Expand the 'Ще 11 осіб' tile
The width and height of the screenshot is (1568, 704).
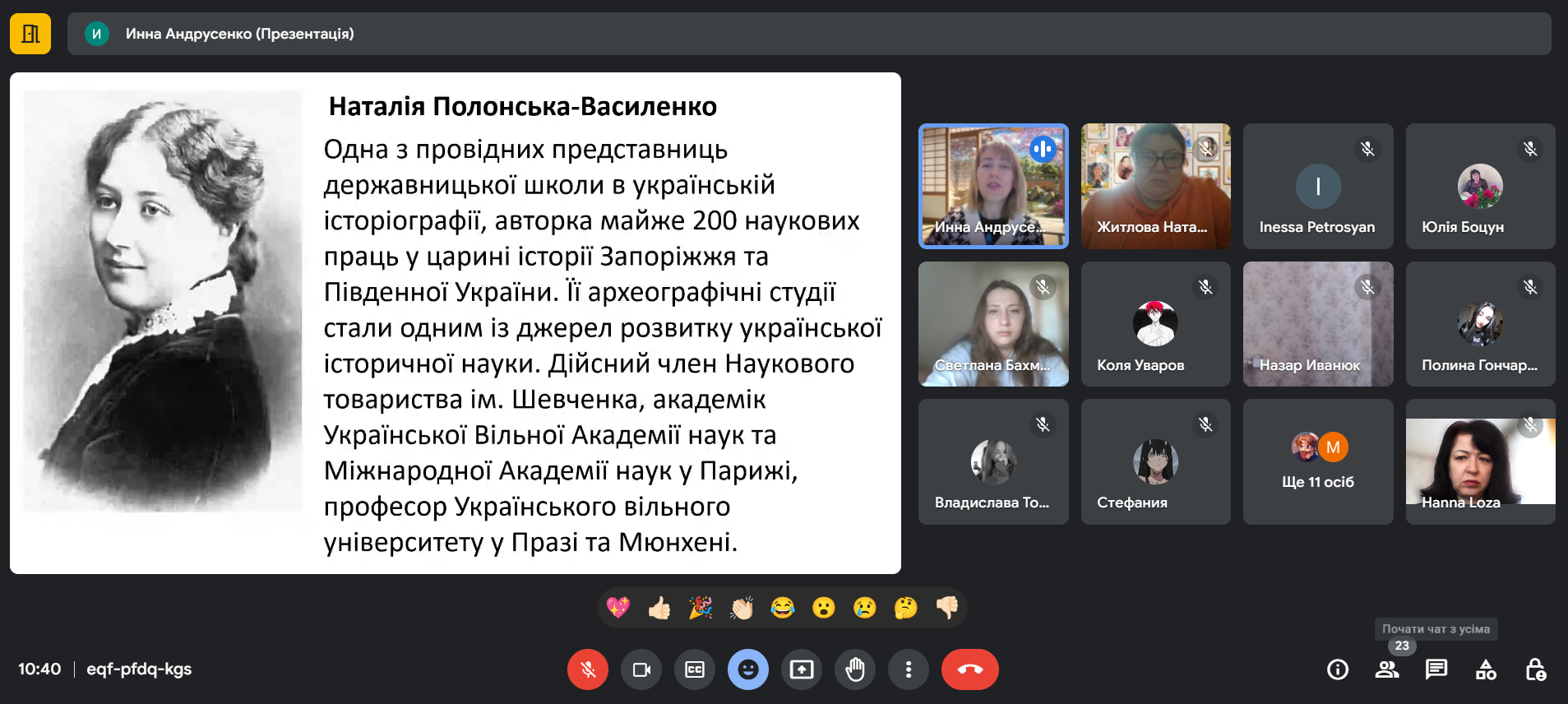[x=1318, y=462]
